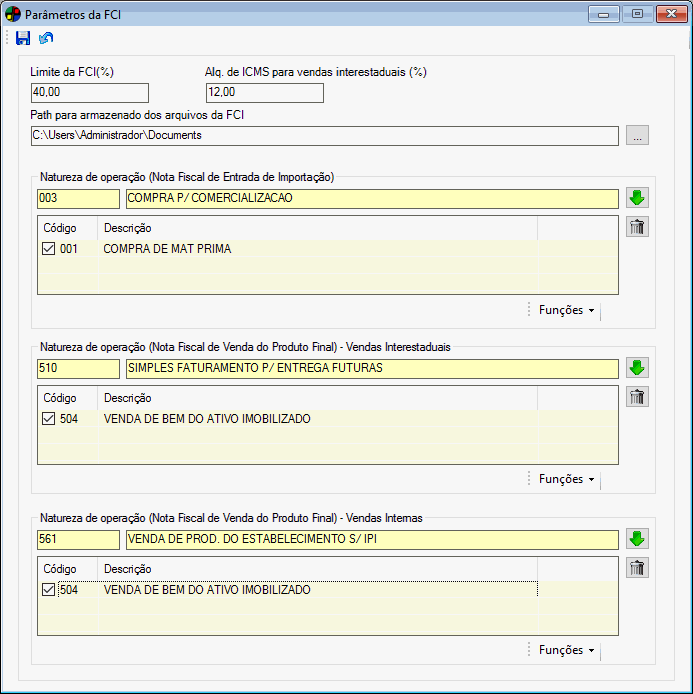Click the ICMS interstate sales rate field
Viewport: 693px width, 694px height.
point(264,93)
